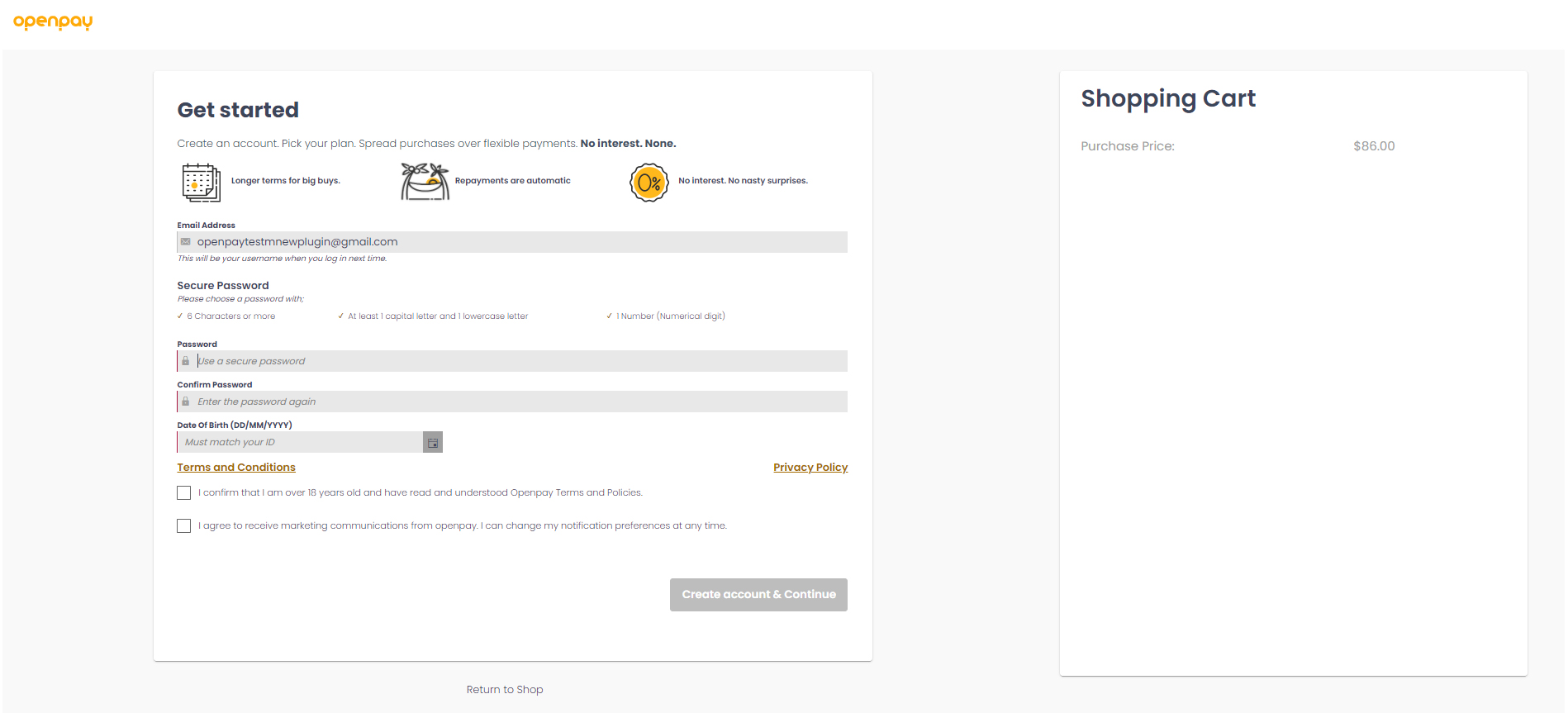Click Return to Shop link

505,690
